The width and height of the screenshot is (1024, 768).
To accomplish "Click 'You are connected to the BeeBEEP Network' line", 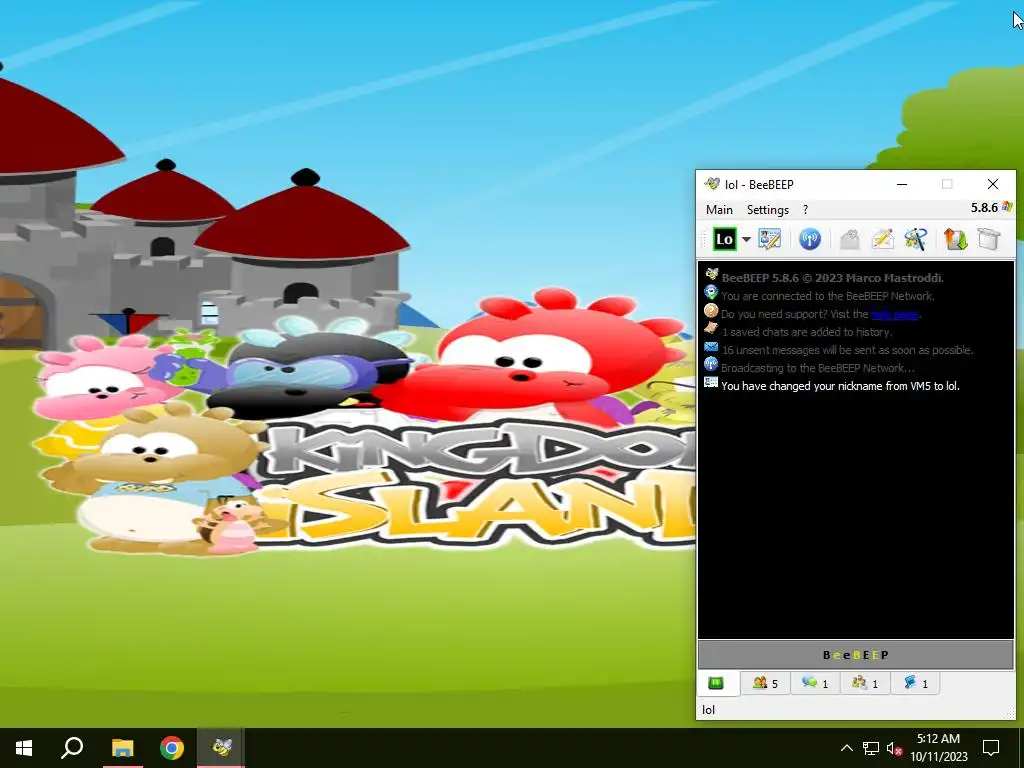I will coord(827,296).
